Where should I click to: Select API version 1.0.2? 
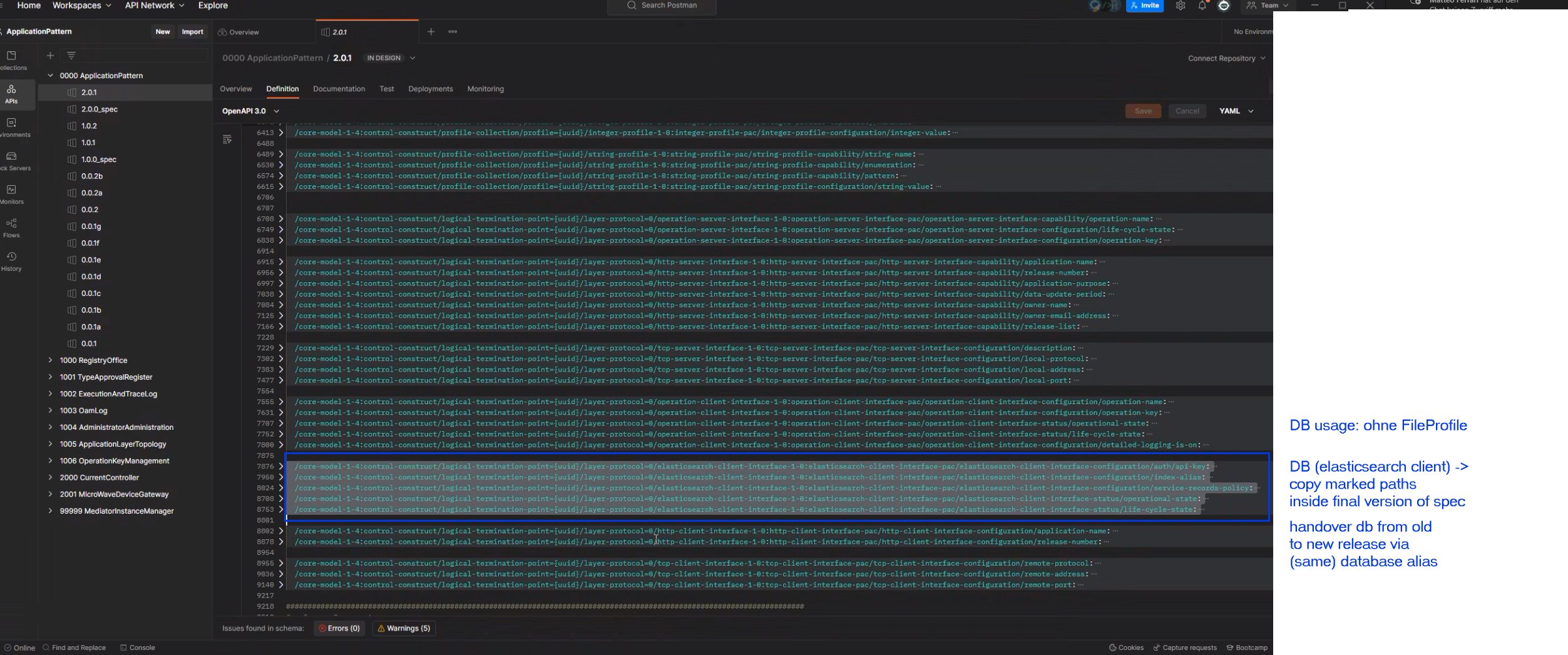click(88, 126)
